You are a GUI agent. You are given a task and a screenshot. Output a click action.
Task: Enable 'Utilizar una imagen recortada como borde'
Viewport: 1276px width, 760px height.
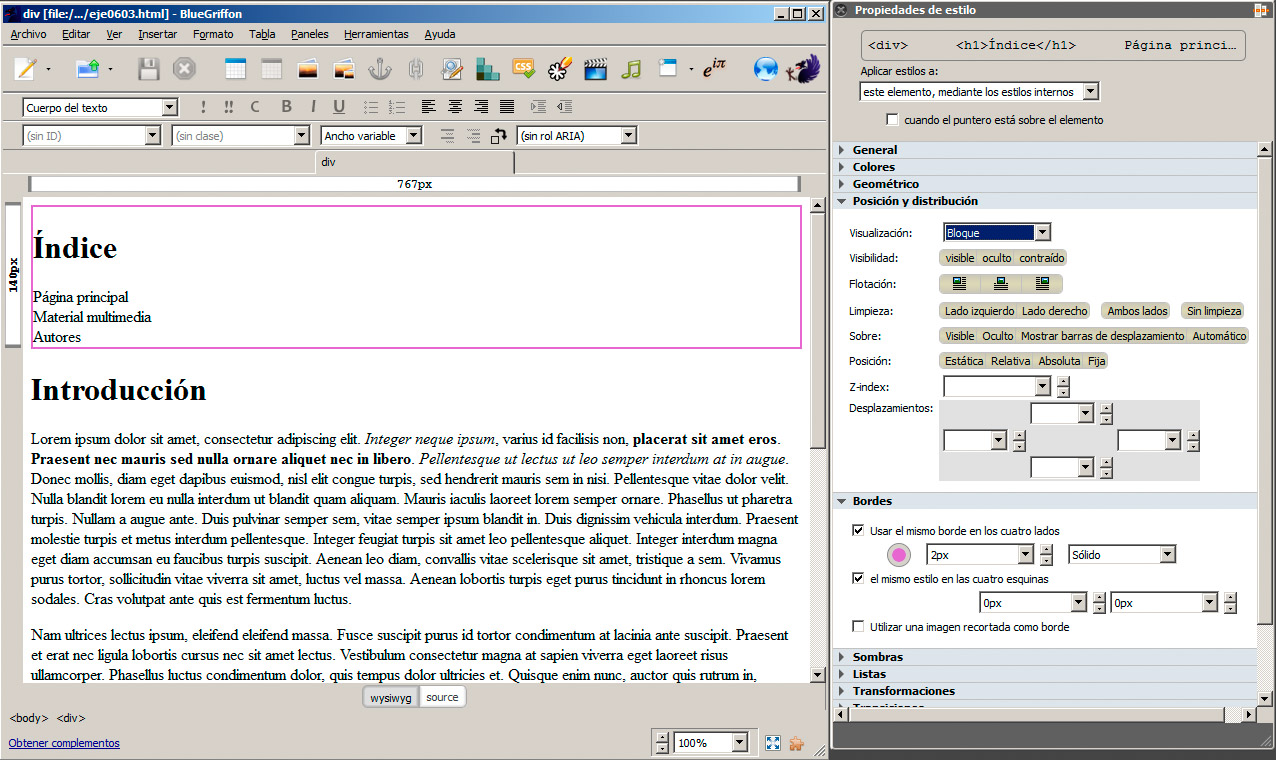(x=858, y=627)
